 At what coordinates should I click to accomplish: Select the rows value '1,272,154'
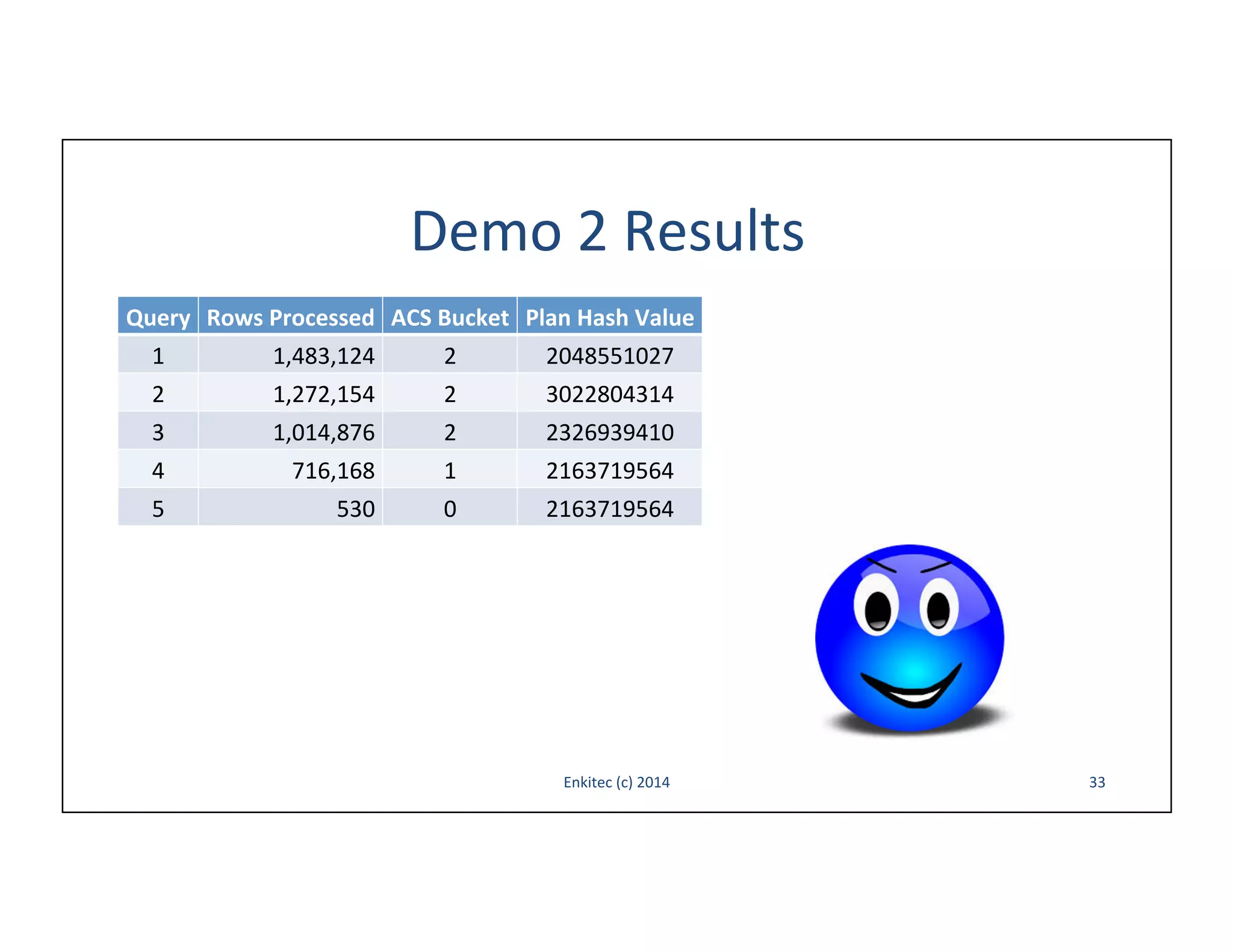[x=324, y=394]
